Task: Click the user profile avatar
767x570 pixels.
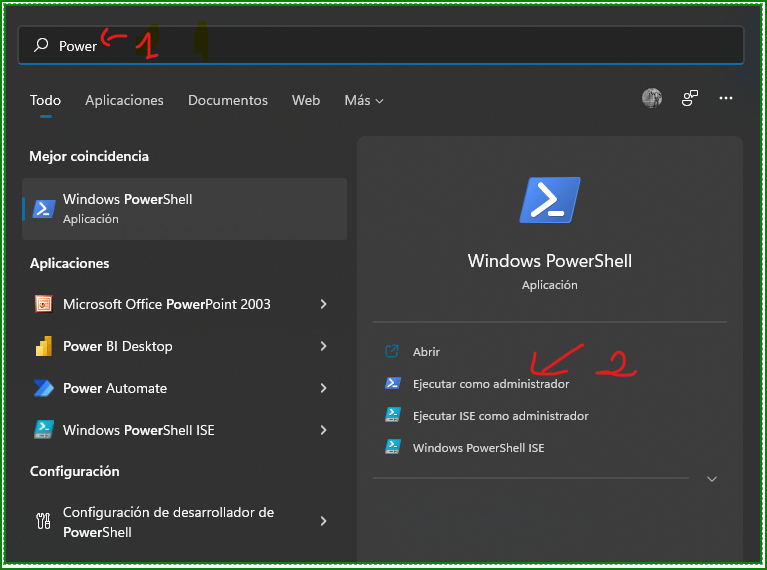Action: click(x=652, y=98)
